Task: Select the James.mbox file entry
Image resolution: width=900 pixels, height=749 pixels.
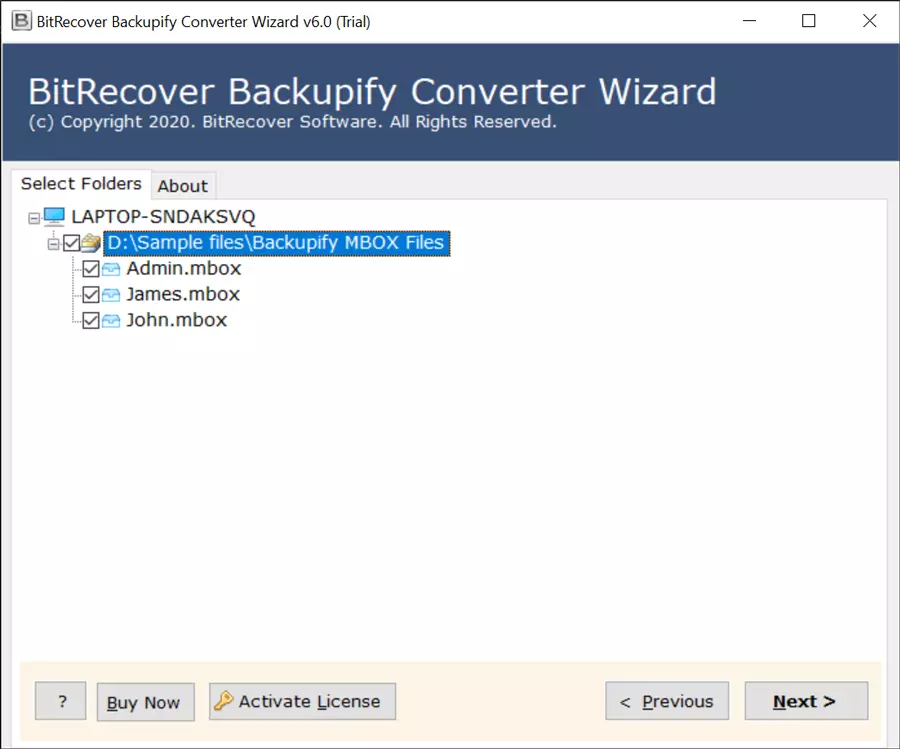Action: point(183,294)
